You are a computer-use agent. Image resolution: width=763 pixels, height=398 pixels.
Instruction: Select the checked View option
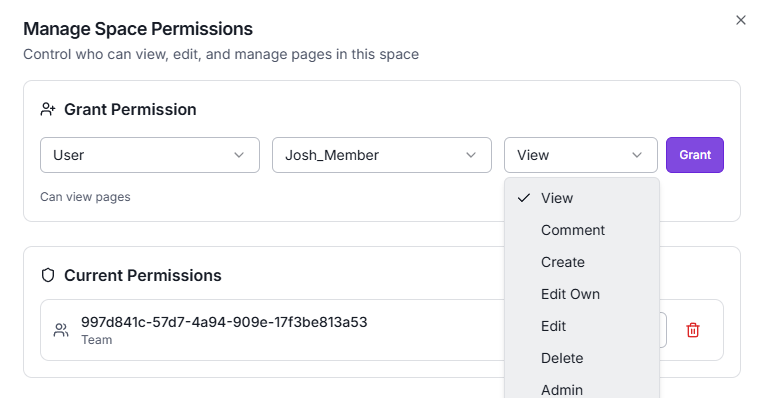[x=582, y=198]
